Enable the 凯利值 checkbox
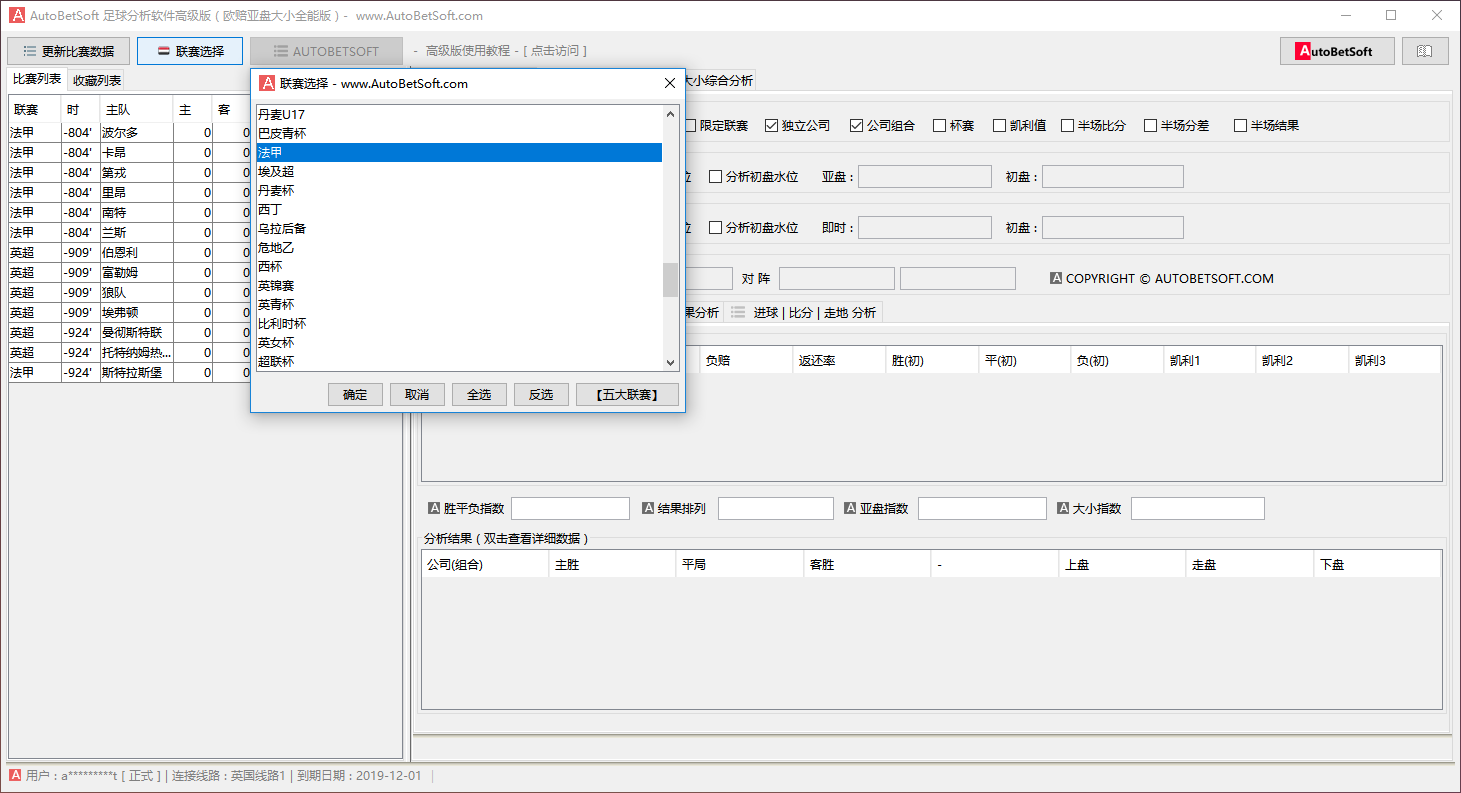Image resolution: width=1461 pixels, height=793 pixels. tap(999, 126)
